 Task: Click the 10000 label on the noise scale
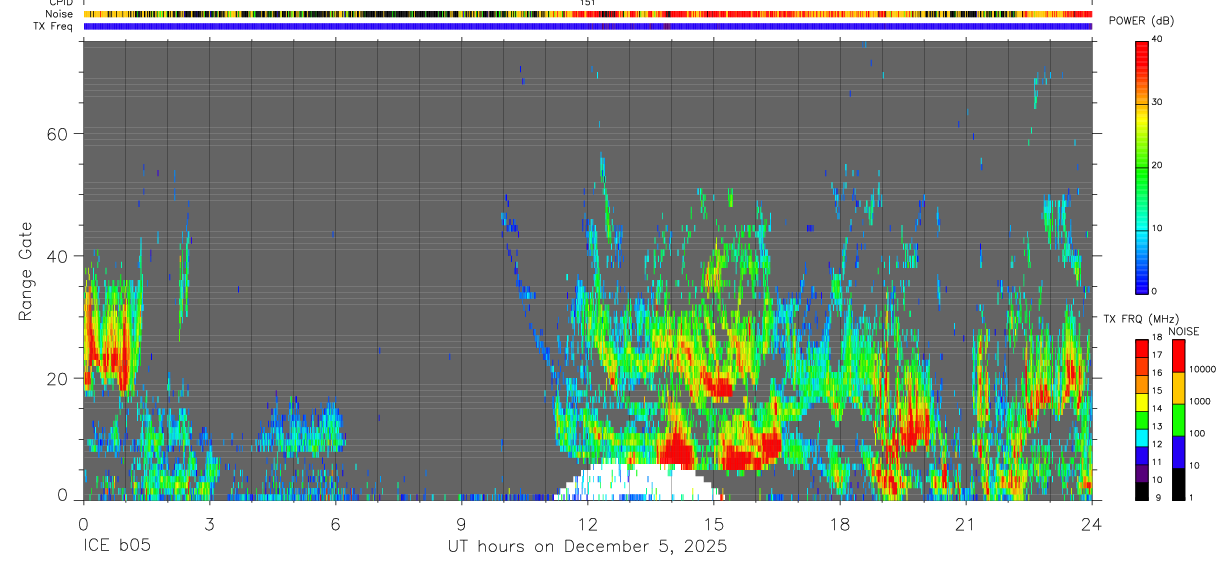[1204, 369]
